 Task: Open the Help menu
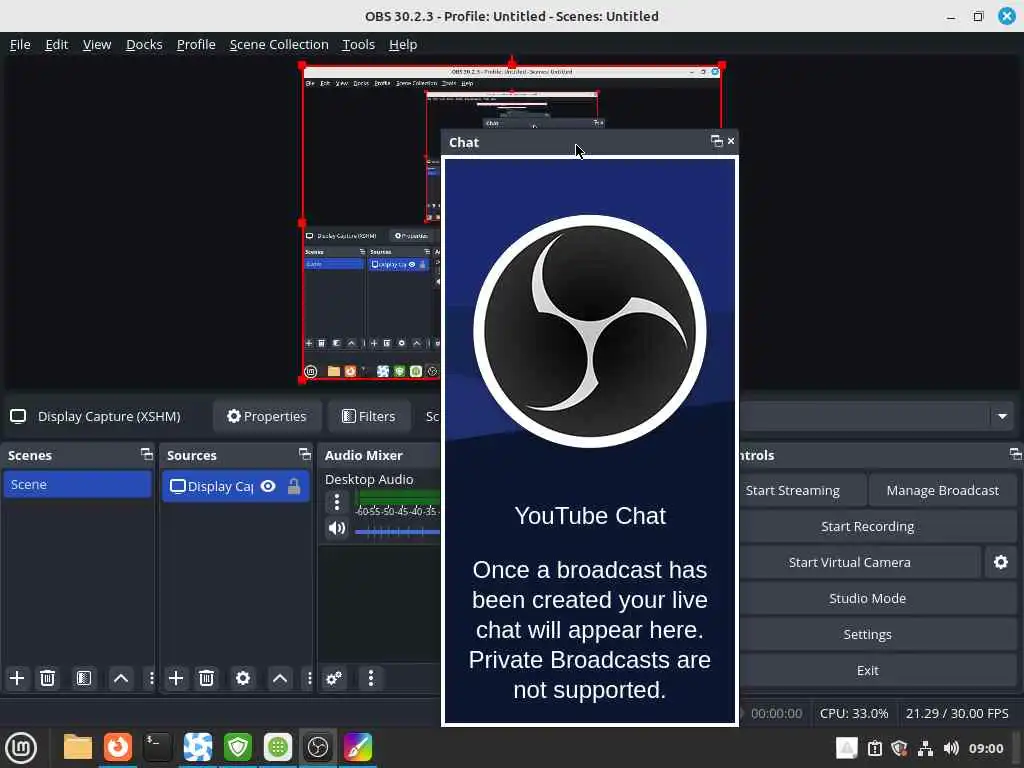(x=403, y=44)
